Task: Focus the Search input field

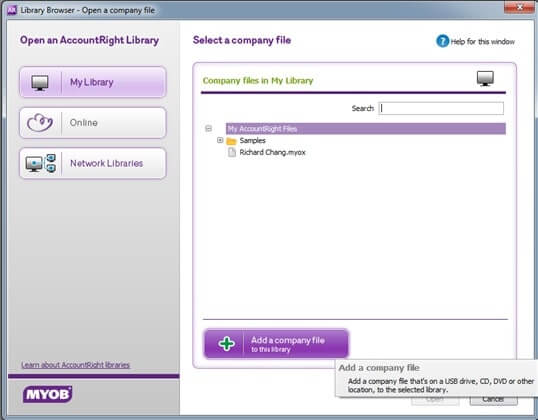Action: [x=441, y=108]
